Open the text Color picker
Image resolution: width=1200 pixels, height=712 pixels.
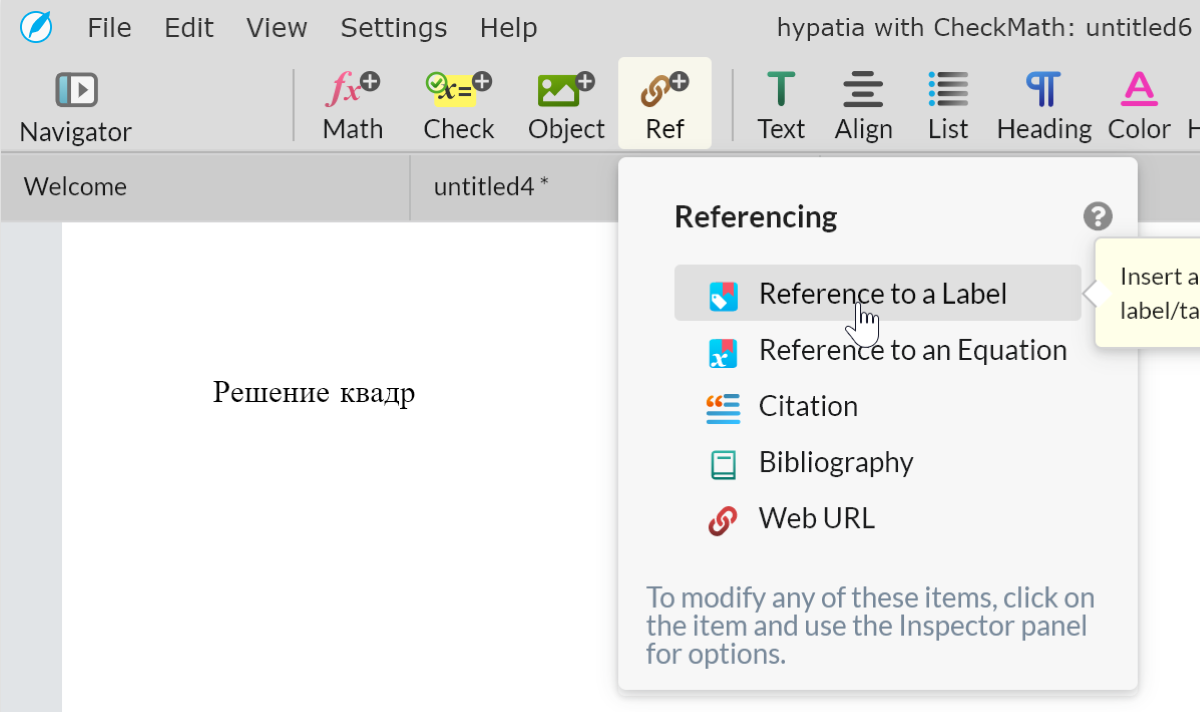1139,107
